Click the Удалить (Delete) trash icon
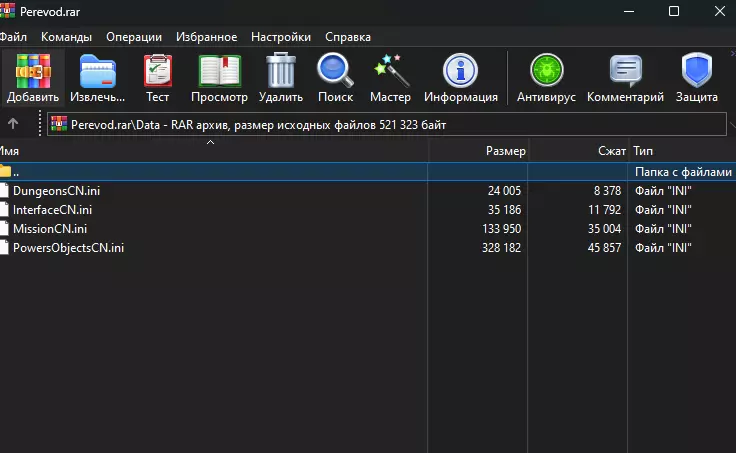736x453 pixels. (281, 70)
